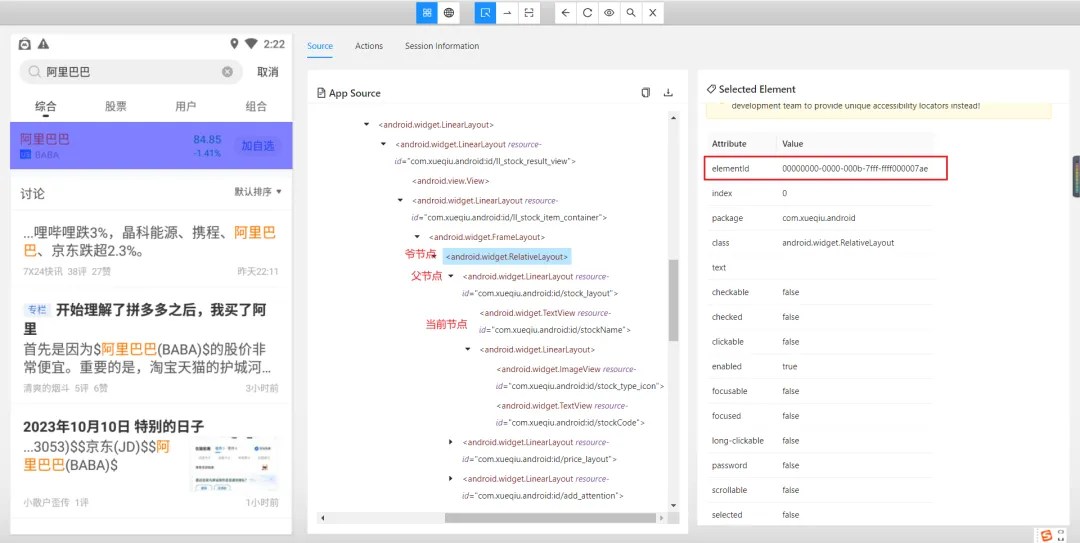This screenshot has height=543, width=1080.
Task: Click the class value android.widget.RelativeLayout
Action: [838, 243]
